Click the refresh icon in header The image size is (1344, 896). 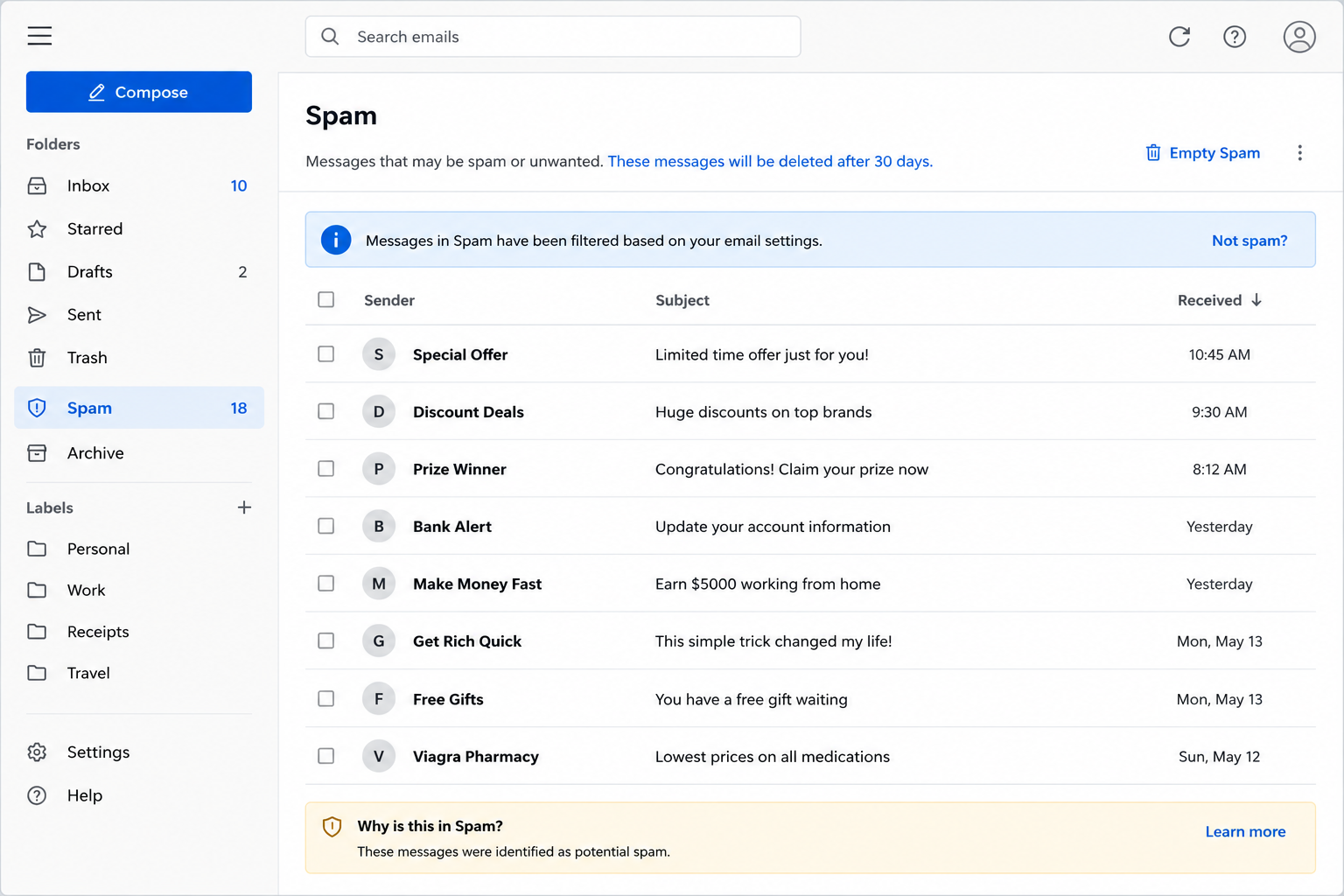[x=1179, y=37]
